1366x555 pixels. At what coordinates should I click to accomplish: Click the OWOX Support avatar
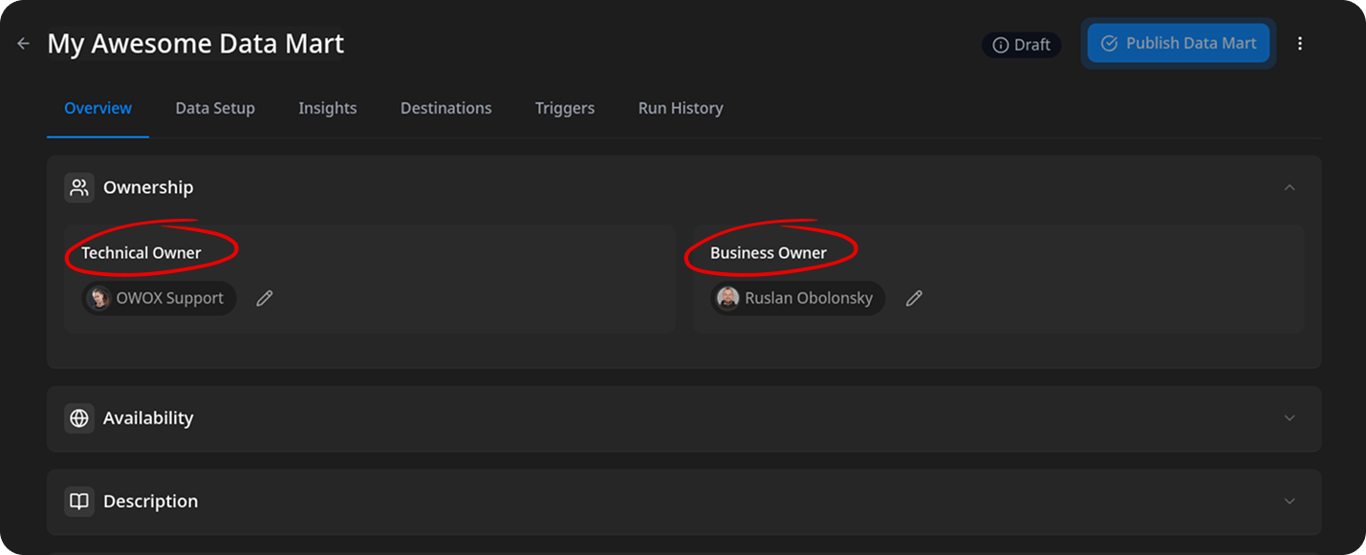[99, 298]
